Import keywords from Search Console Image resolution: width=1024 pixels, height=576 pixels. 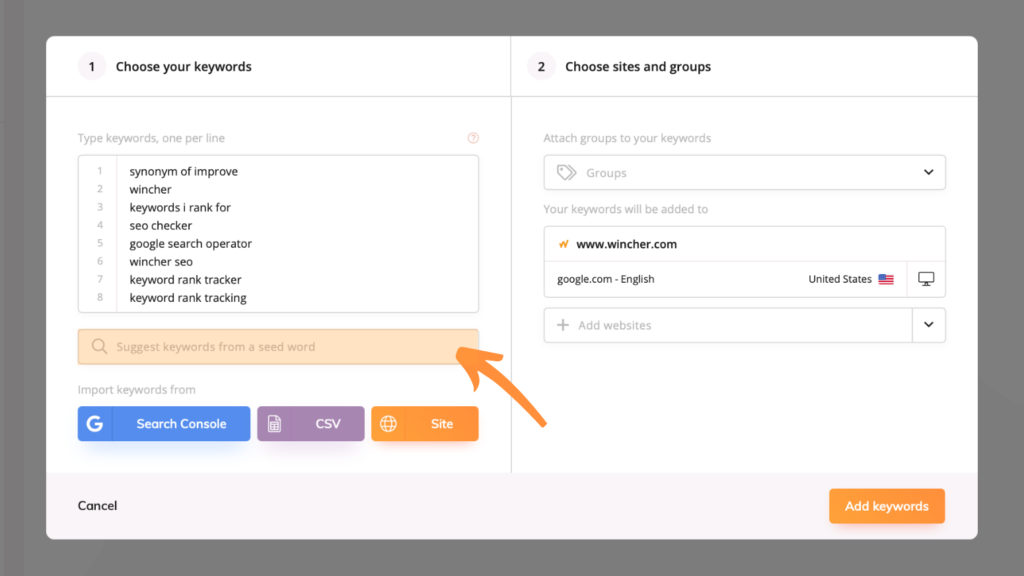click(x=164, y=424)
